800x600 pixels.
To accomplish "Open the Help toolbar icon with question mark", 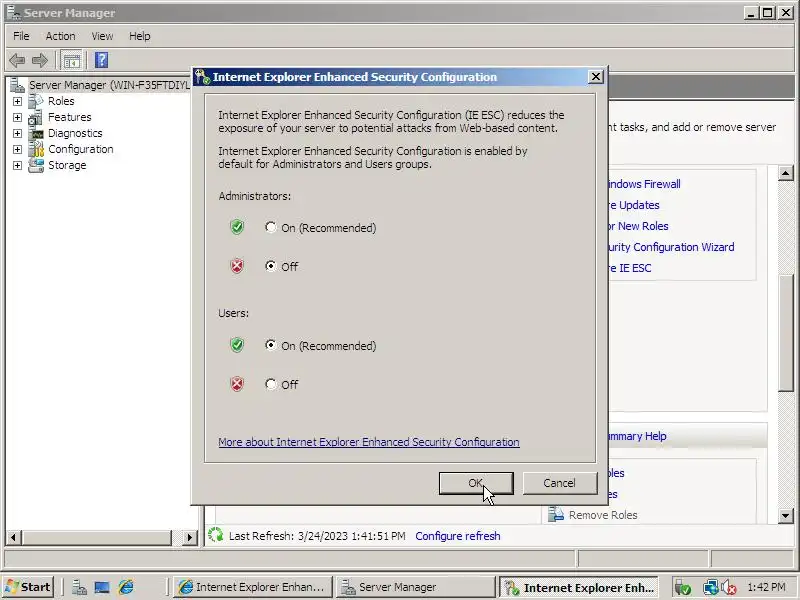I will (101, 60).
